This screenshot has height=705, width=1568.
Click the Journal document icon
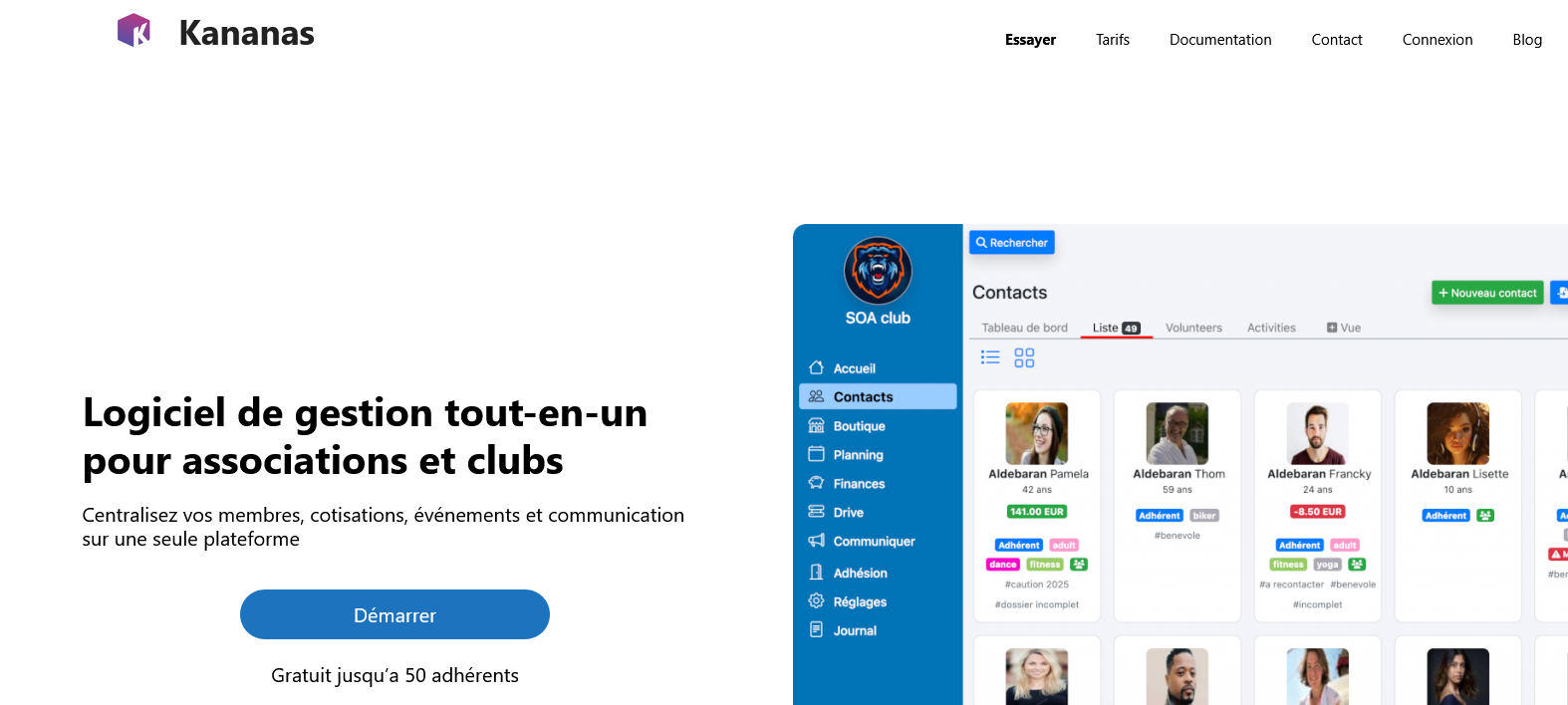pos(816,630)
